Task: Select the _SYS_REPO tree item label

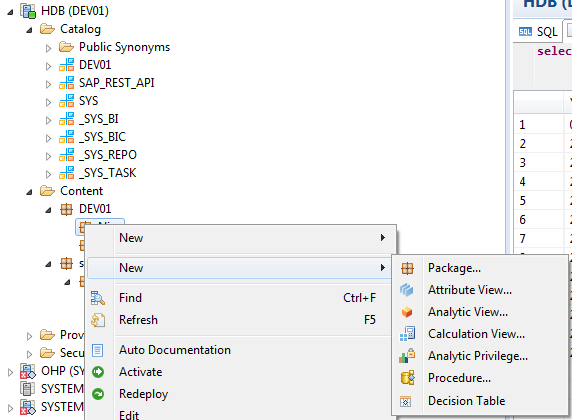Action: point(108,155)
